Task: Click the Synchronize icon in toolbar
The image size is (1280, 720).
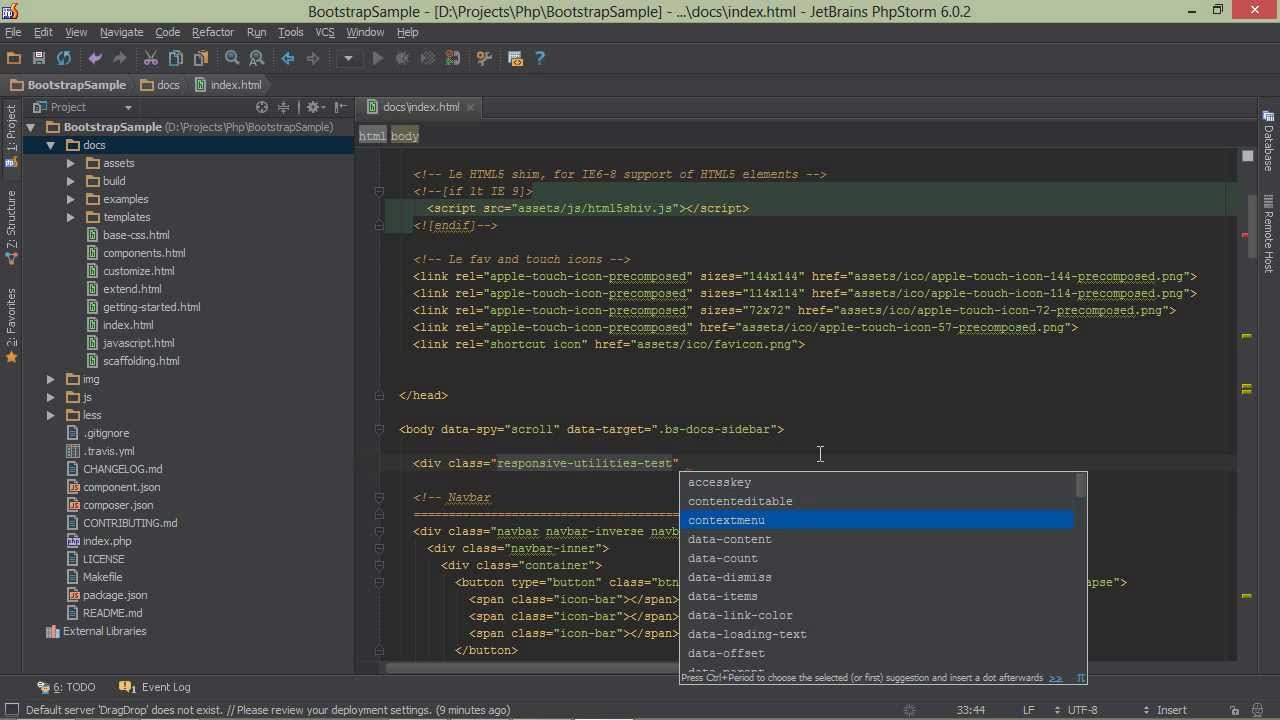Action: click(64, 58)
